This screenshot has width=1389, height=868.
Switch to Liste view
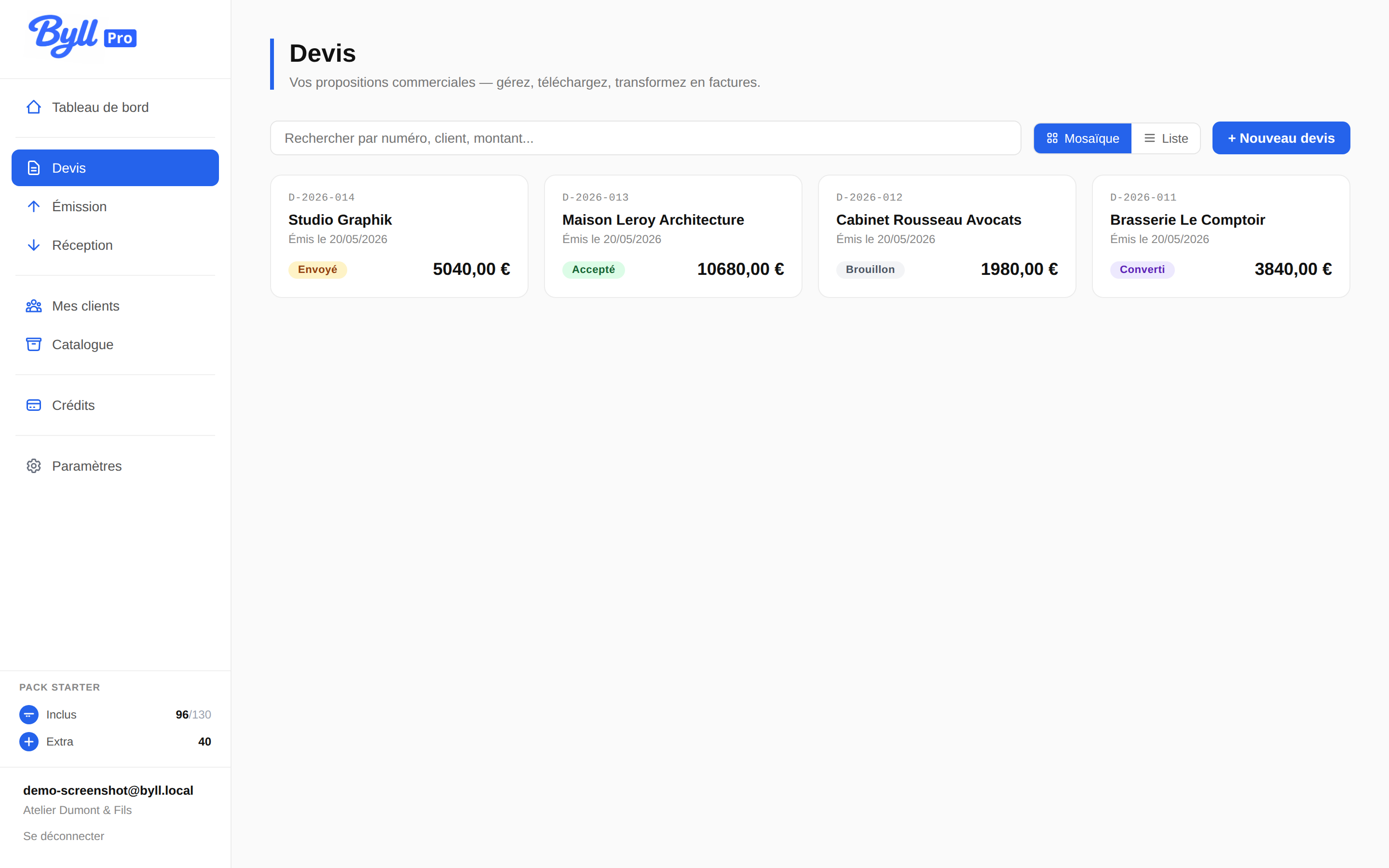click(x=1166, y=138)
